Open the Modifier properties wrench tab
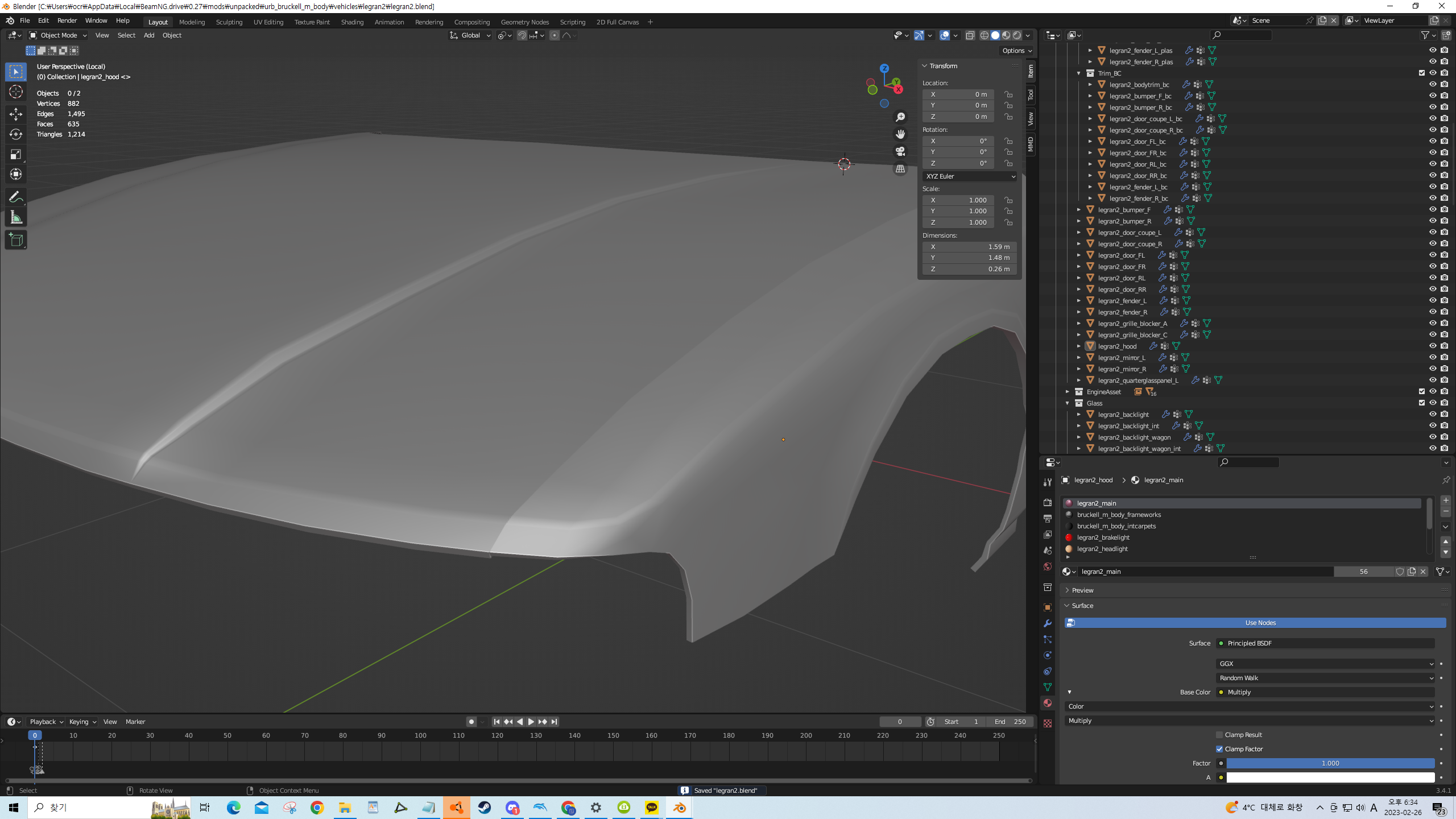 tap(1048, 623)
